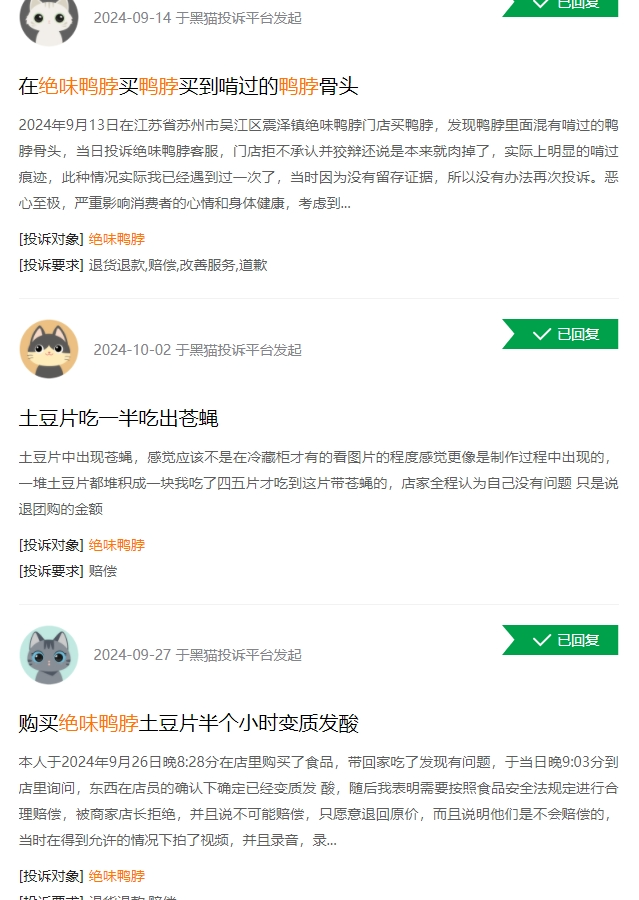The width and height of the screenshot is (639, 900).
Task: Click the 已回复 badge on the 2024-10-02 complaint
Action: click(x=560, y=334)
